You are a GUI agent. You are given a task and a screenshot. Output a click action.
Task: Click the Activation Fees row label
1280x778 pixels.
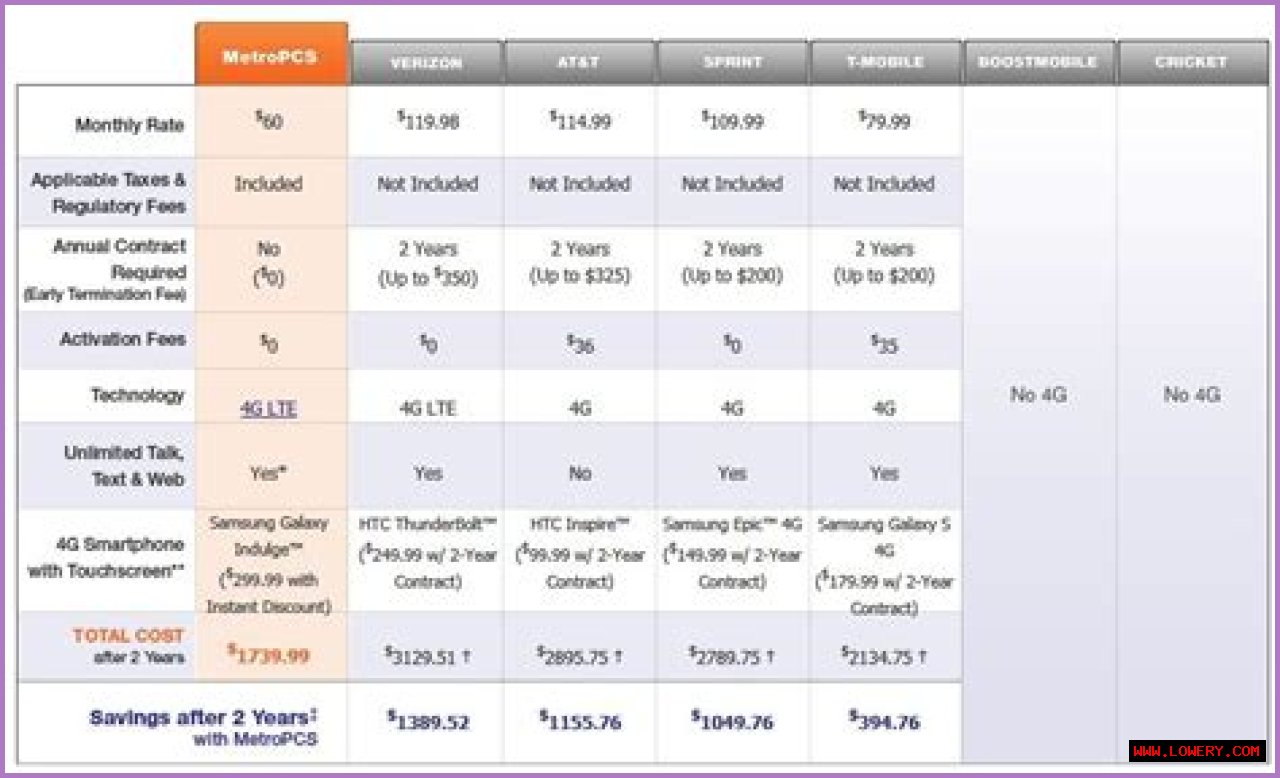(x=123, y=339)
